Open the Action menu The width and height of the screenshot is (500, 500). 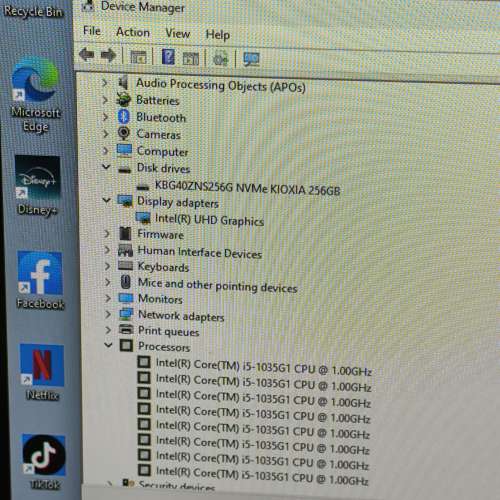tap(133, 32)
